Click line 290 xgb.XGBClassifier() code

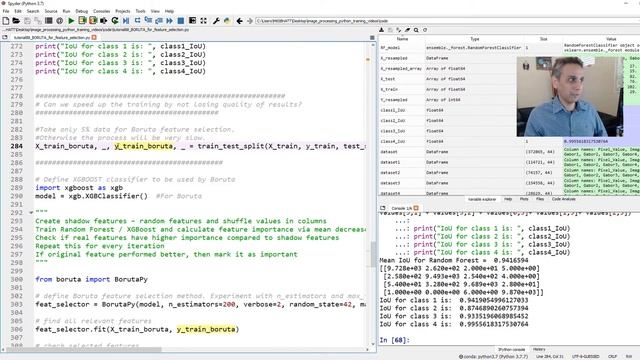(91, 196)
